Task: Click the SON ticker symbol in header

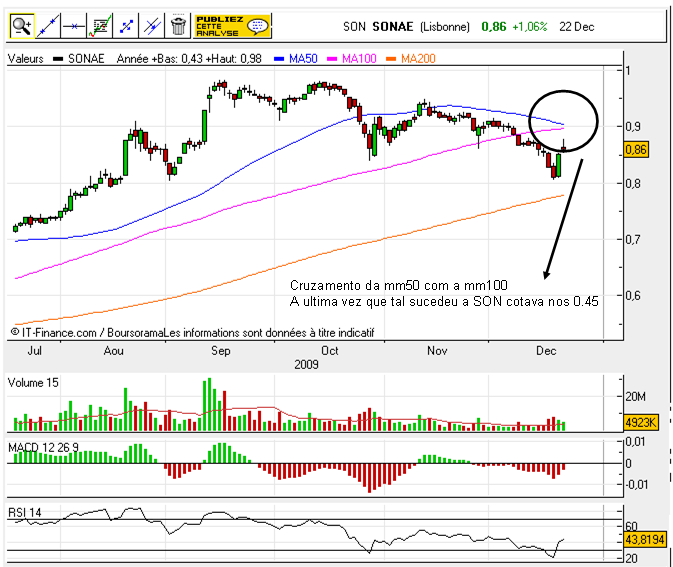Action: tap(354, 27)
